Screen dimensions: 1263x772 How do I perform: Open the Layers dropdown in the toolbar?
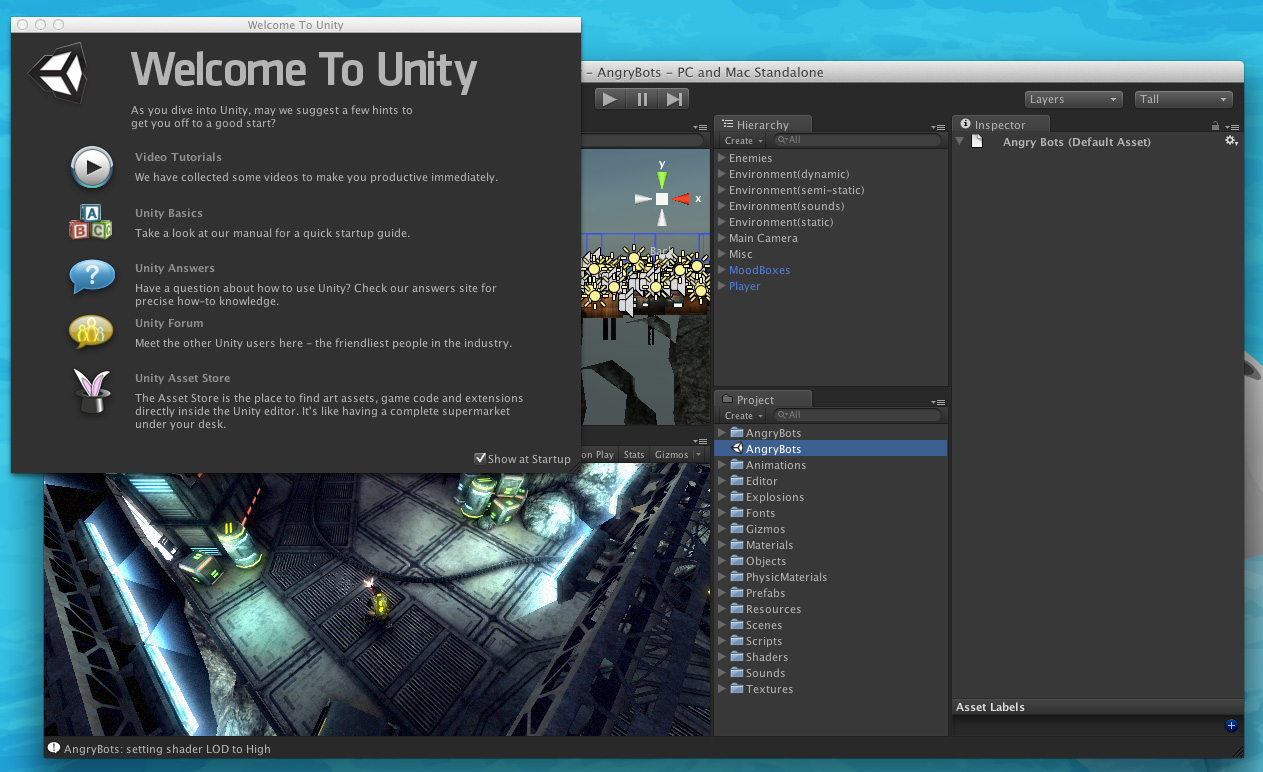(x=1072, y=99)
